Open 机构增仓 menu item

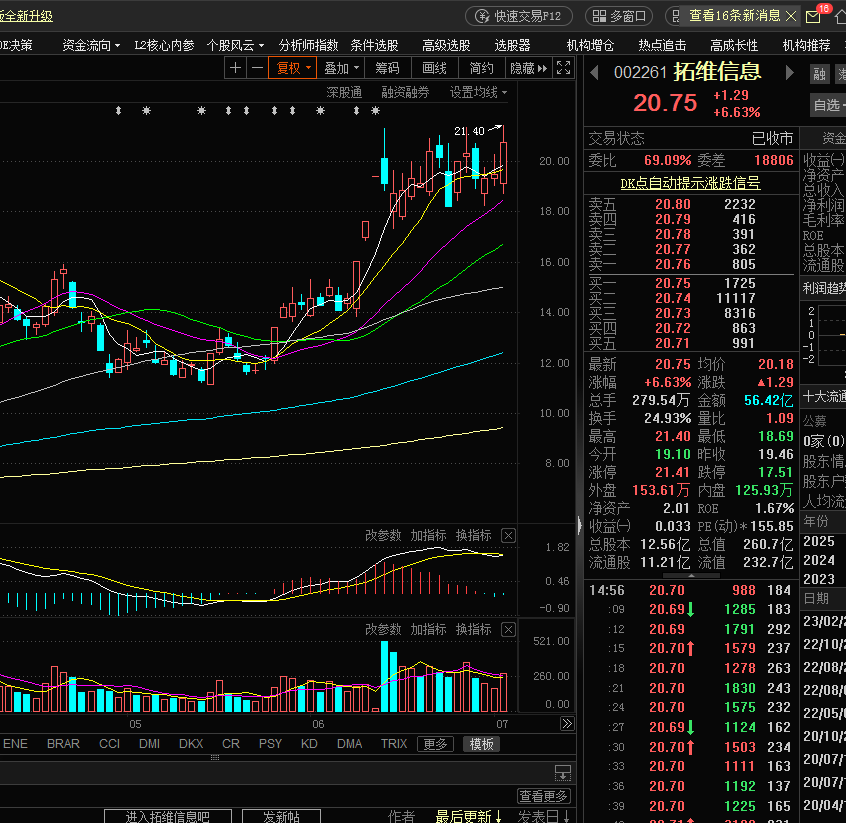[590, 45]
